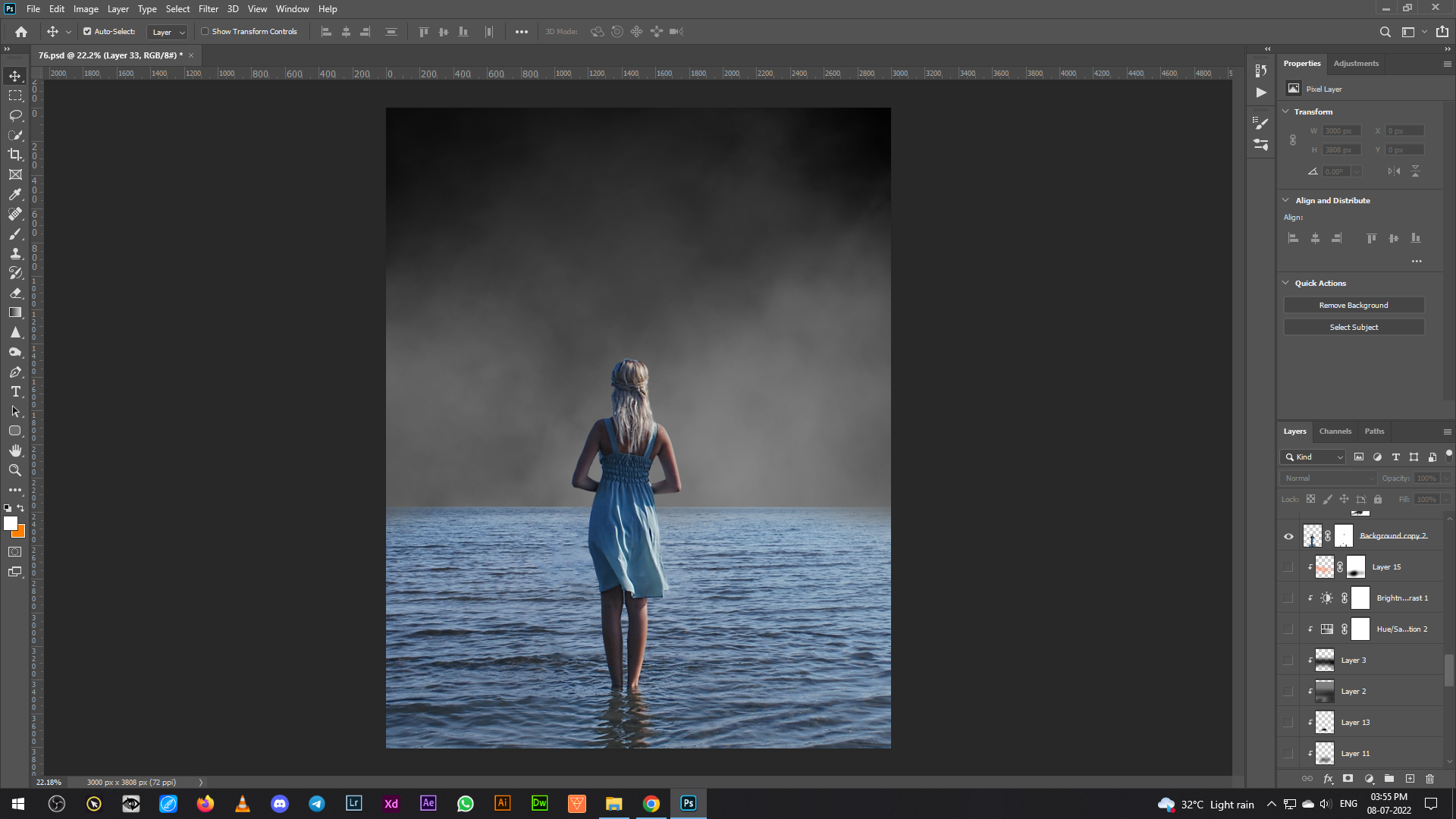The height and width of the screenshot is (819, 1456).
Task: Show the Layer 15 layer
Action: (x=1288, y=567)
